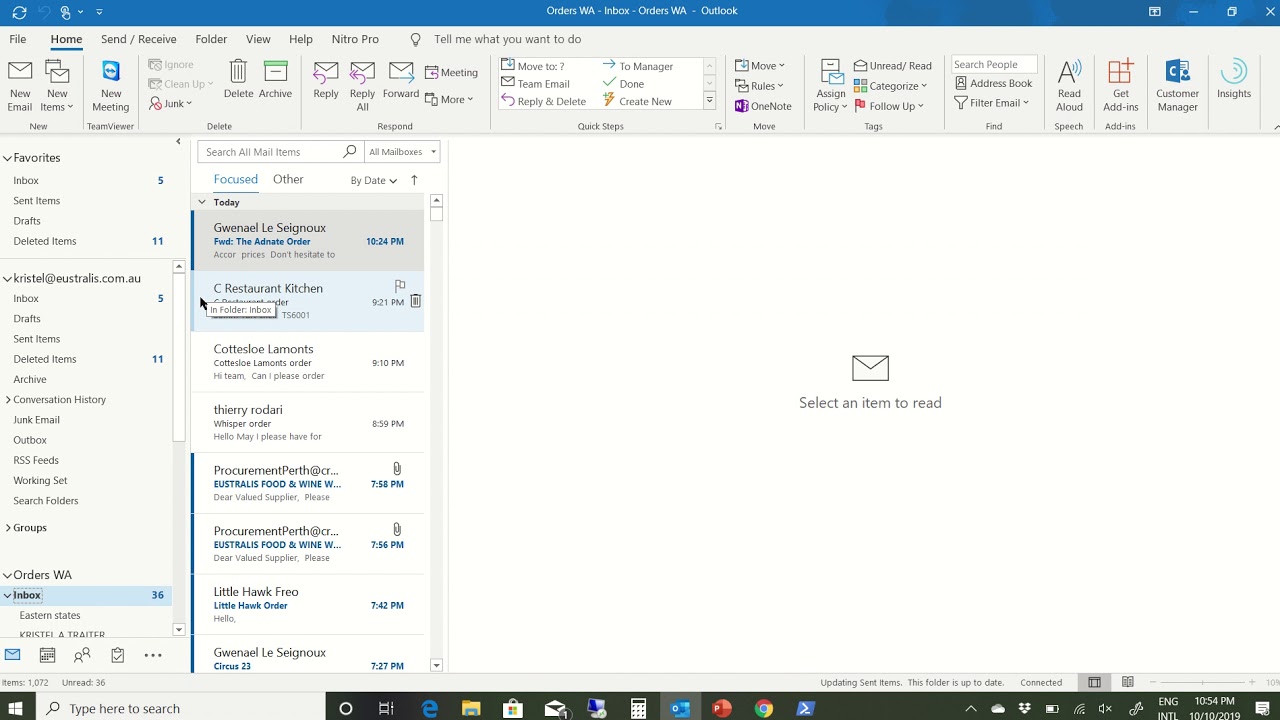
Task: Switch to the Folder tab
Action: point(211,39)
